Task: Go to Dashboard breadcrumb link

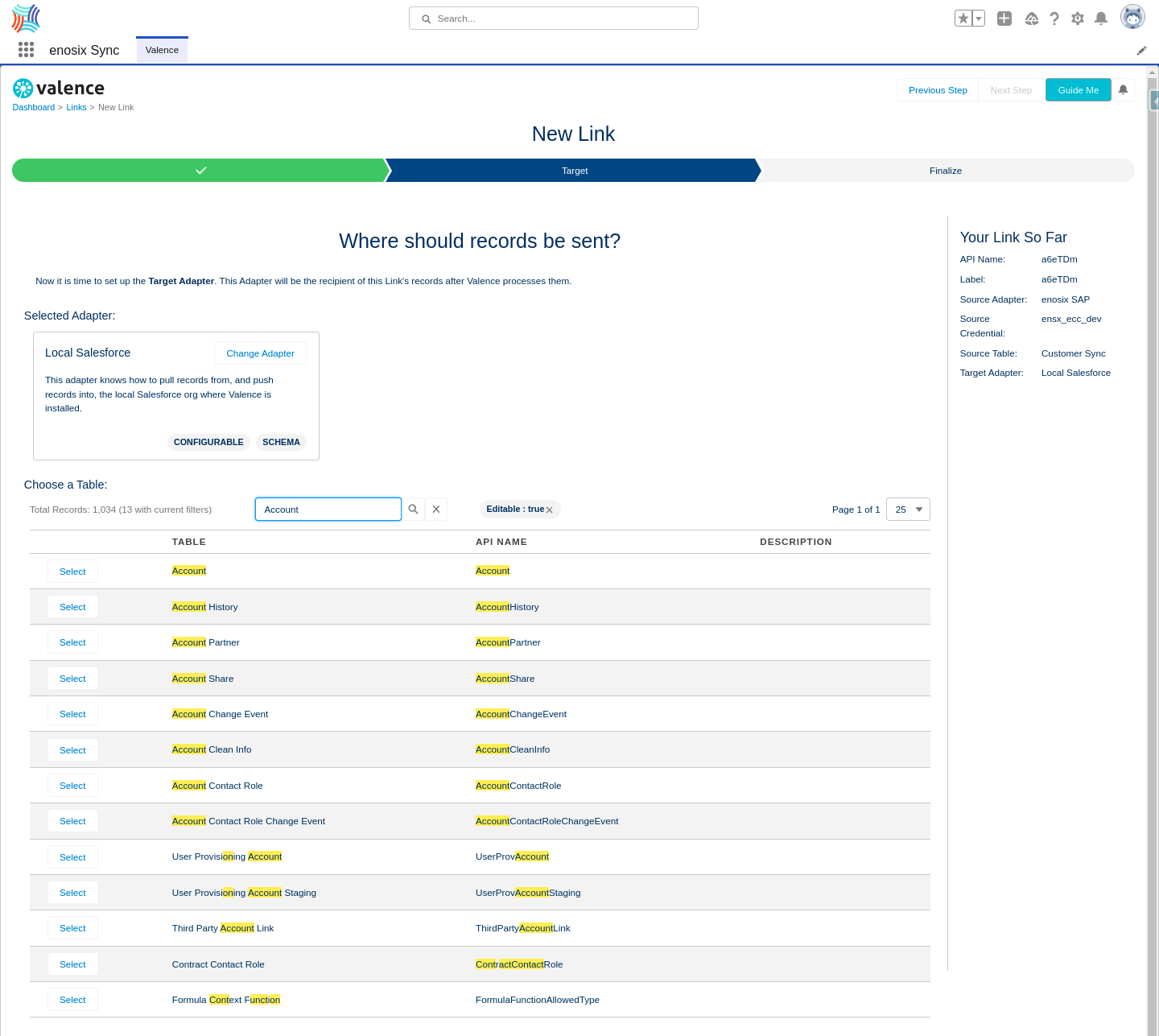Action: point(34,107)
